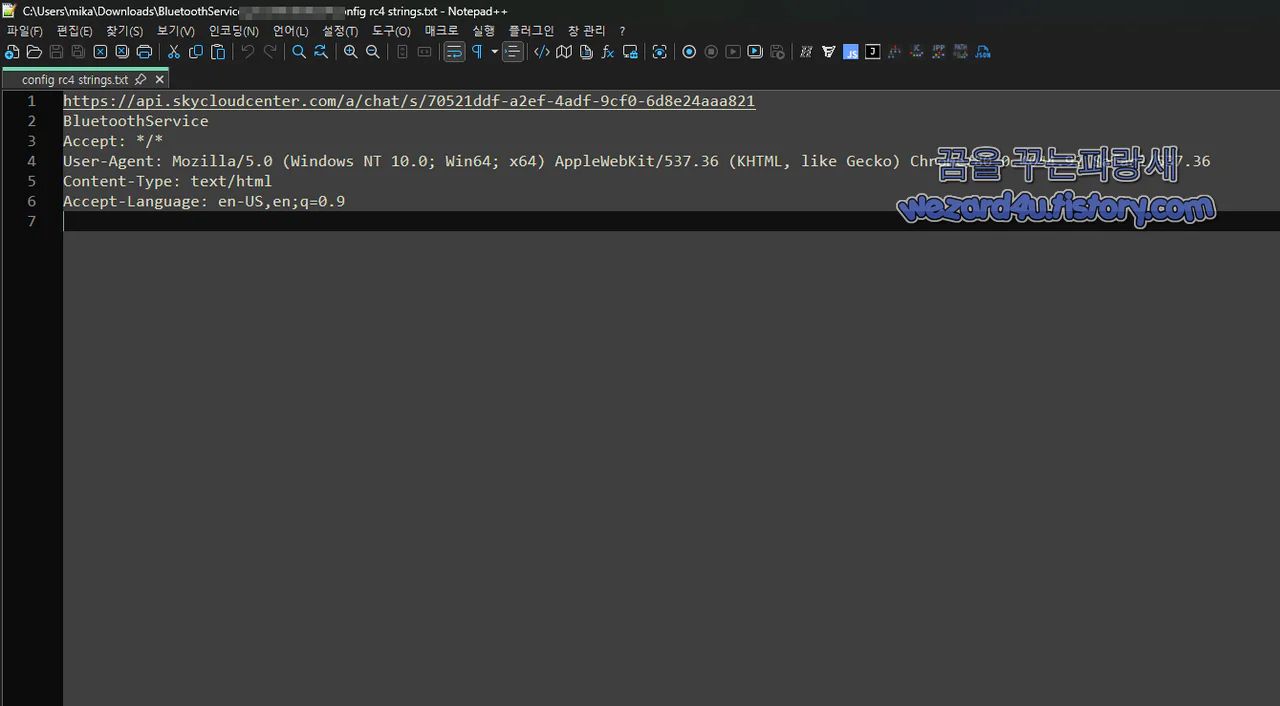Toggle indent guide toolbar button
The image size is (1280, 706).
coord(513,52)
